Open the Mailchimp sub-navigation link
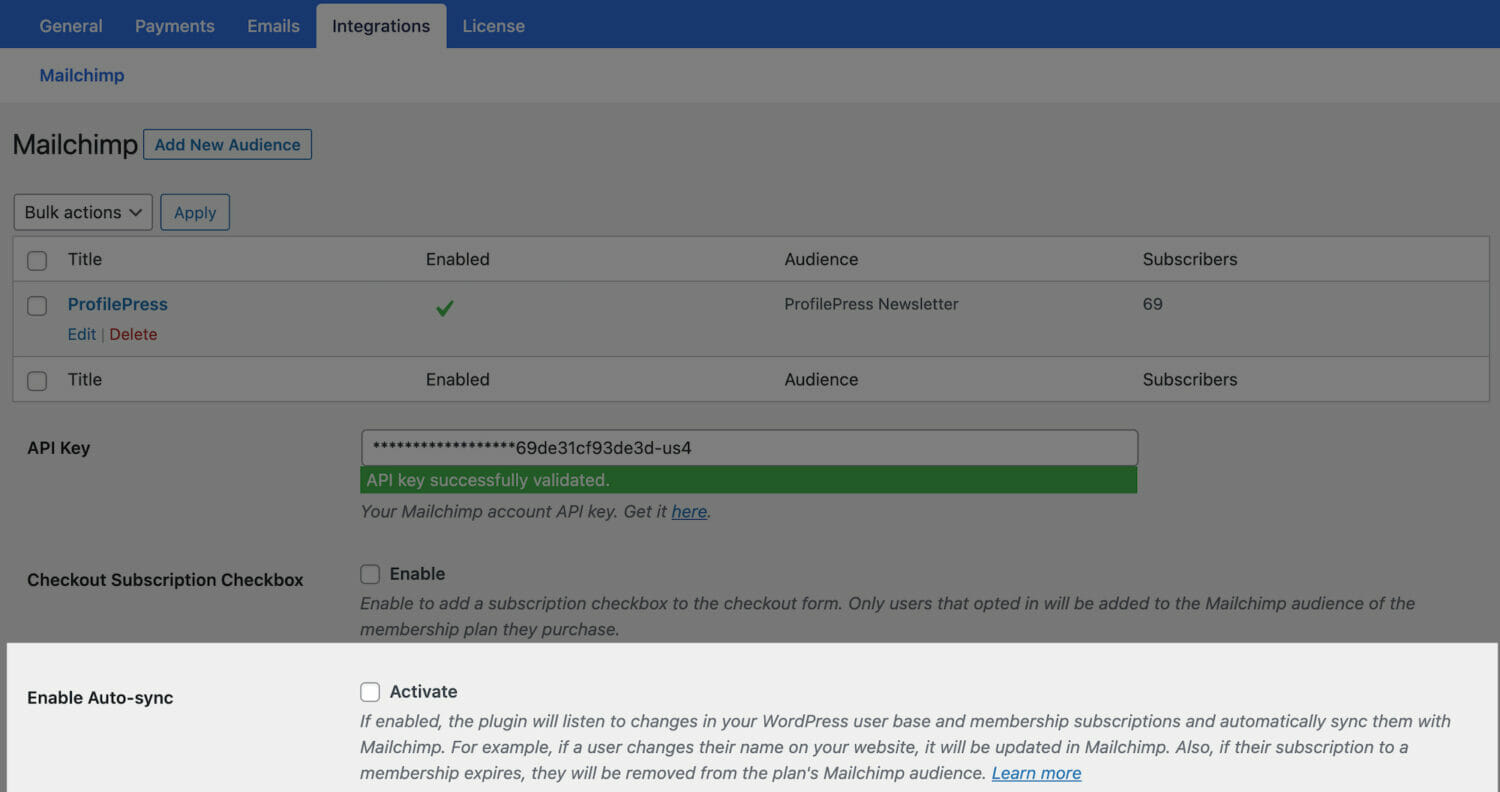This screenshot has height=792, width=1500. pos(82,75)
